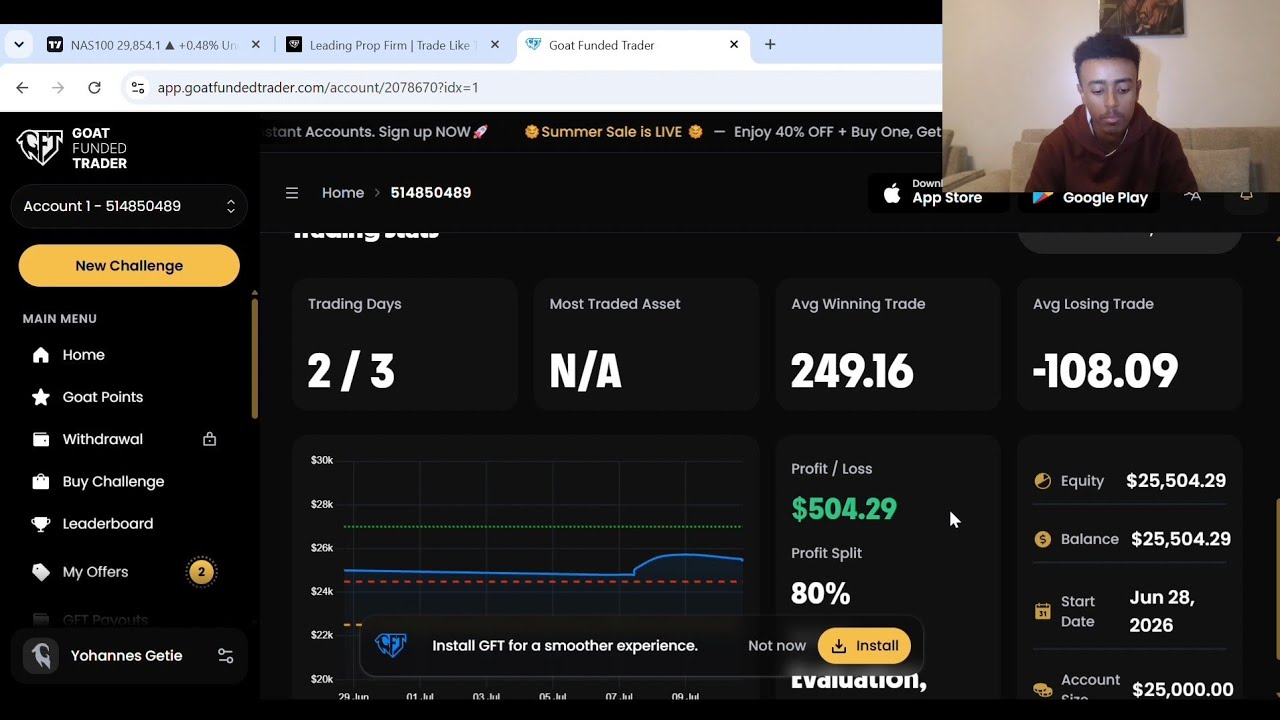
Task: Click the sidebar vertical scrollbar
Action: 254,357
